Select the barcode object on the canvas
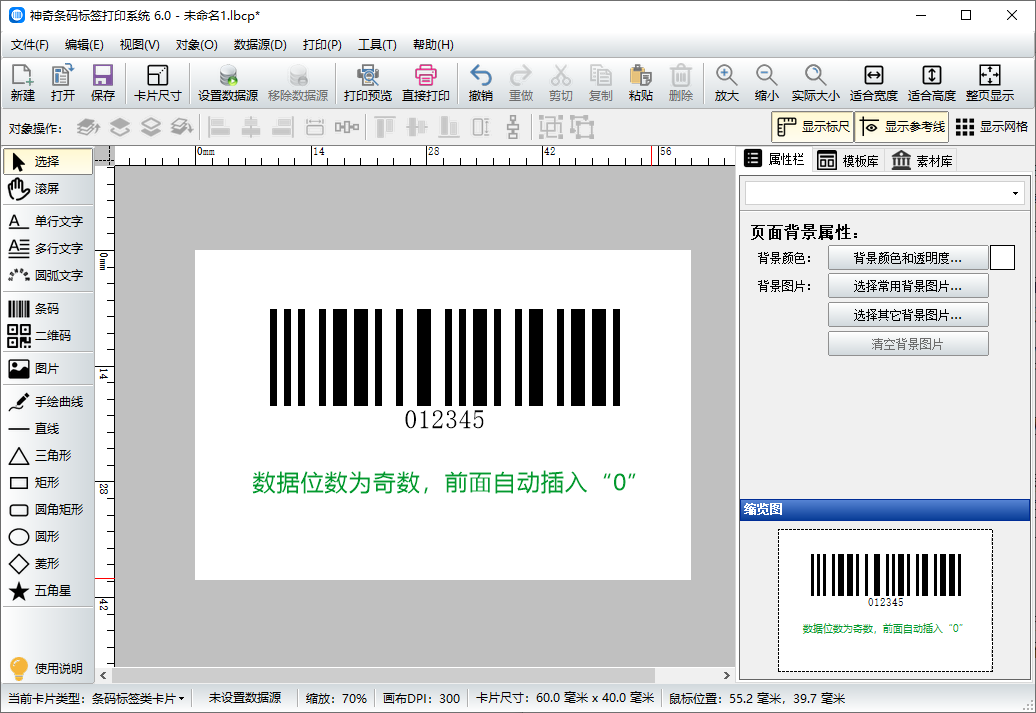1036x713 pixels. [445, 369]
